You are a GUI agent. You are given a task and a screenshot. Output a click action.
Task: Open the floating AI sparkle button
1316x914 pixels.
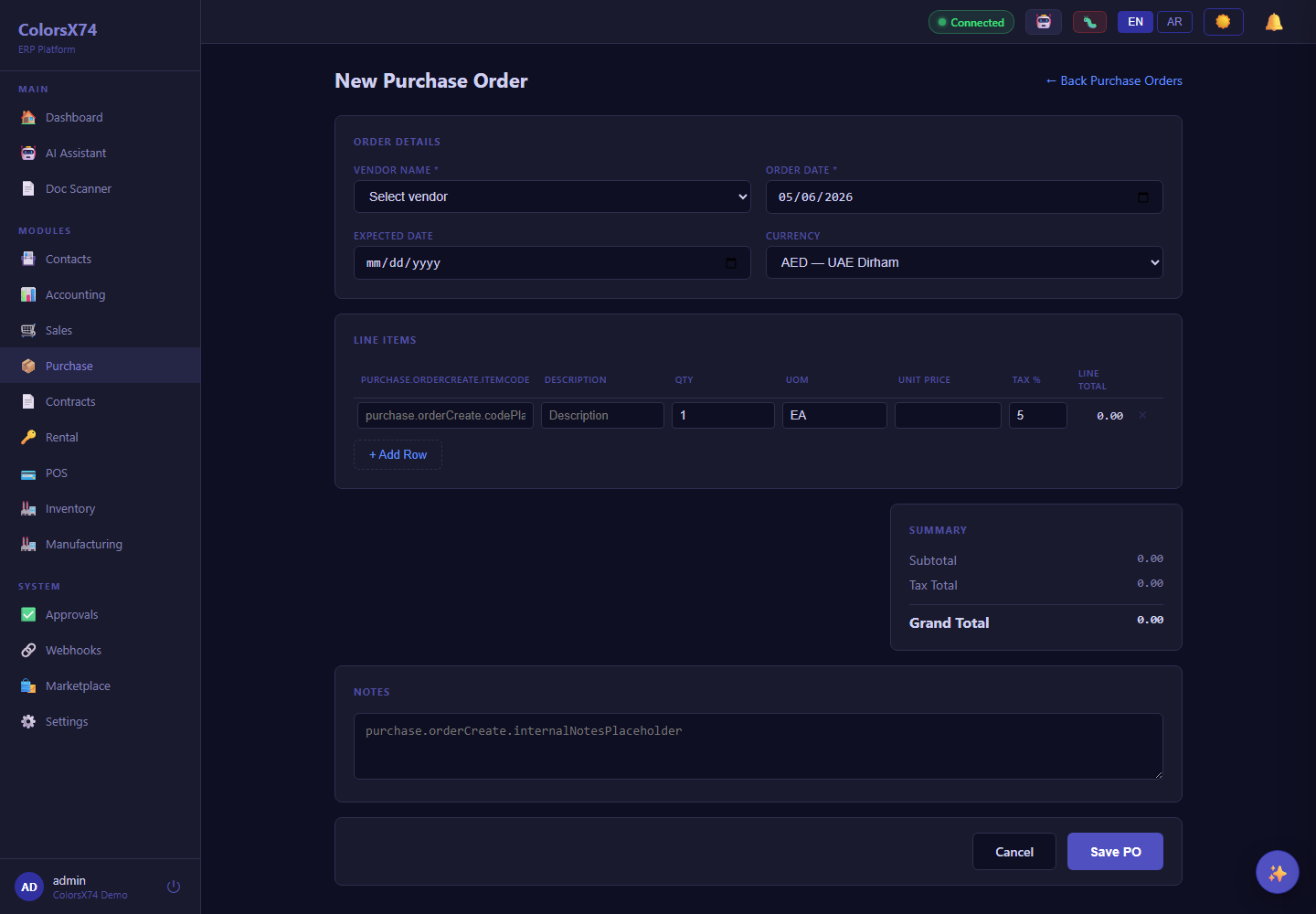click(1278, 872)
